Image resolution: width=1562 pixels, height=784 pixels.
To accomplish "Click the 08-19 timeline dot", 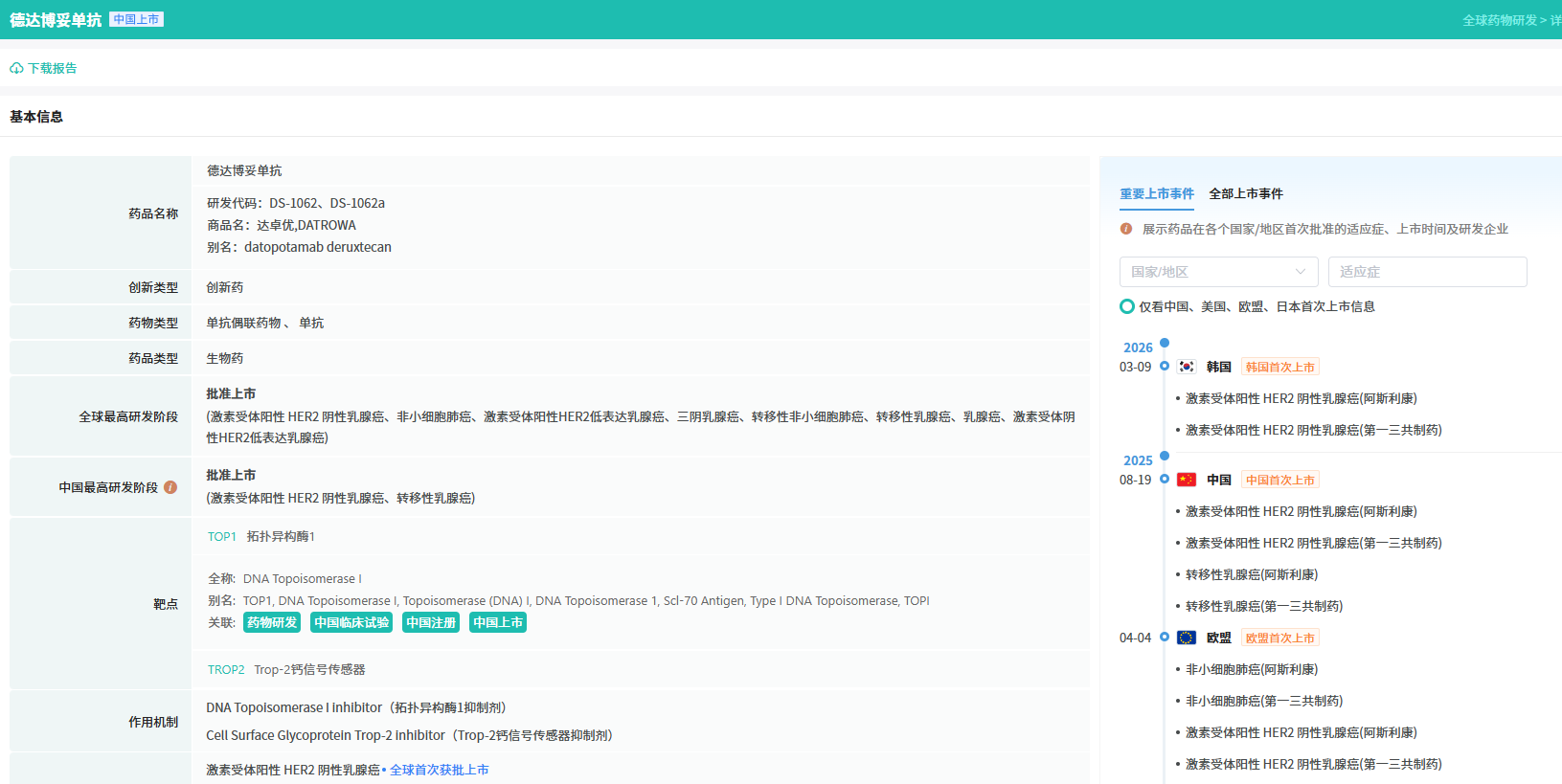I will (1165, 479).
